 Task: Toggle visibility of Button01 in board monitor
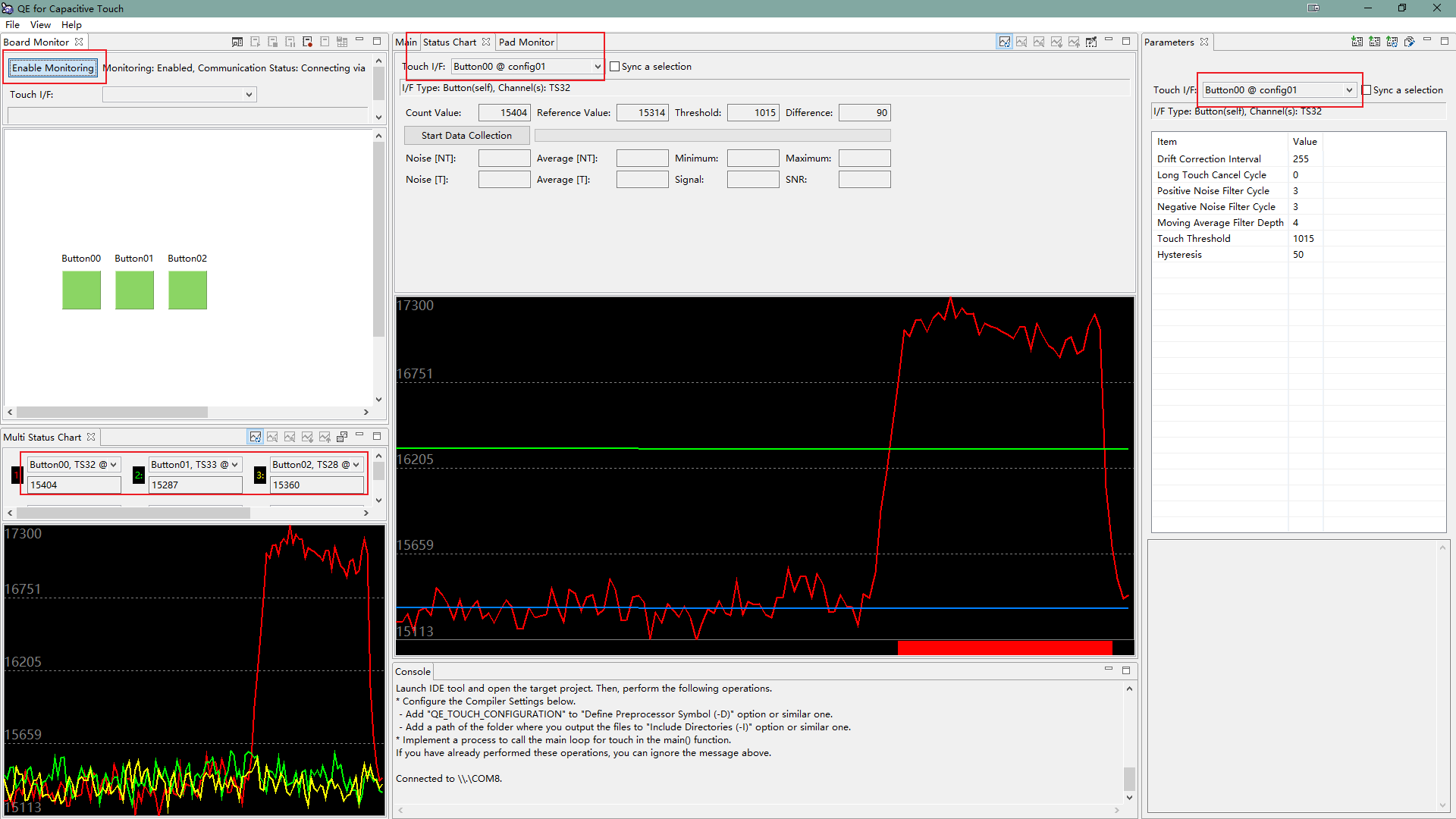[134, 290]
